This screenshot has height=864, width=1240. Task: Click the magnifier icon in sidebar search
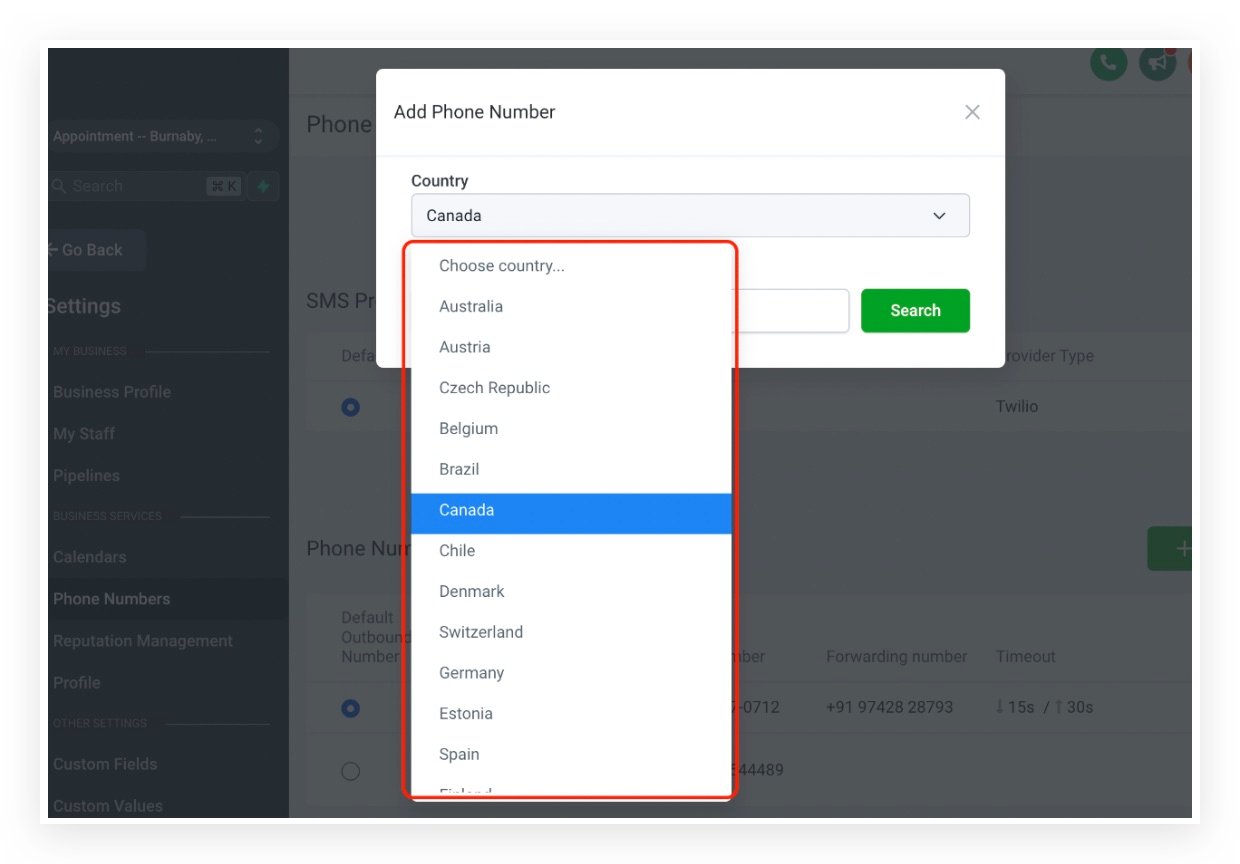(59, 186)
